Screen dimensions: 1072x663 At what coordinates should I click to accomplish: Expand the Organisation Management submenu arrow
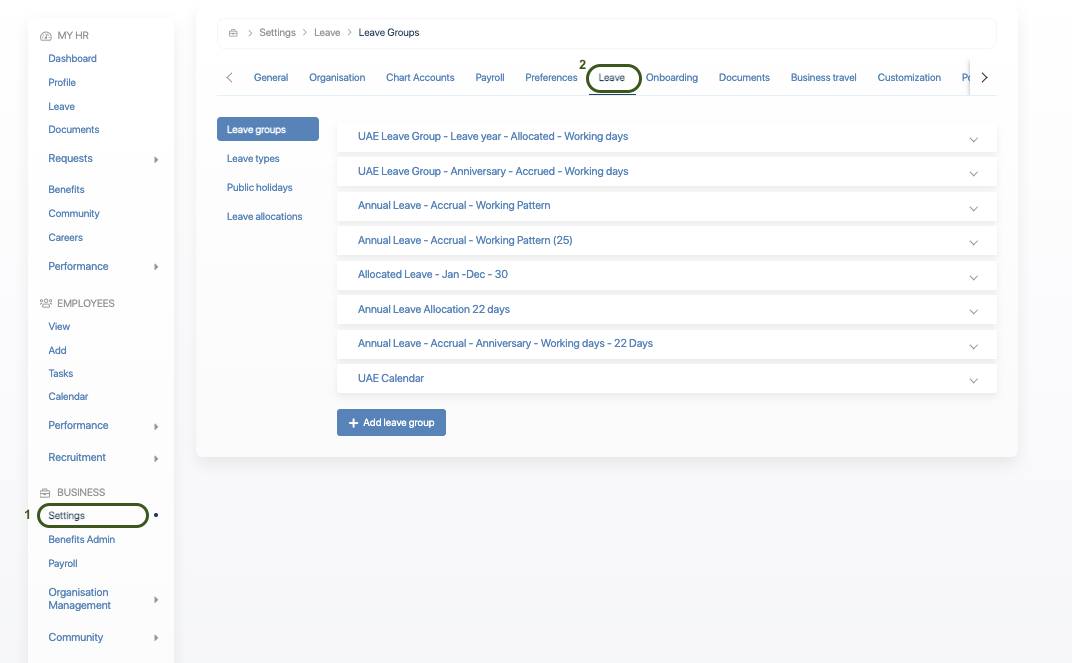tap(156, 600)
